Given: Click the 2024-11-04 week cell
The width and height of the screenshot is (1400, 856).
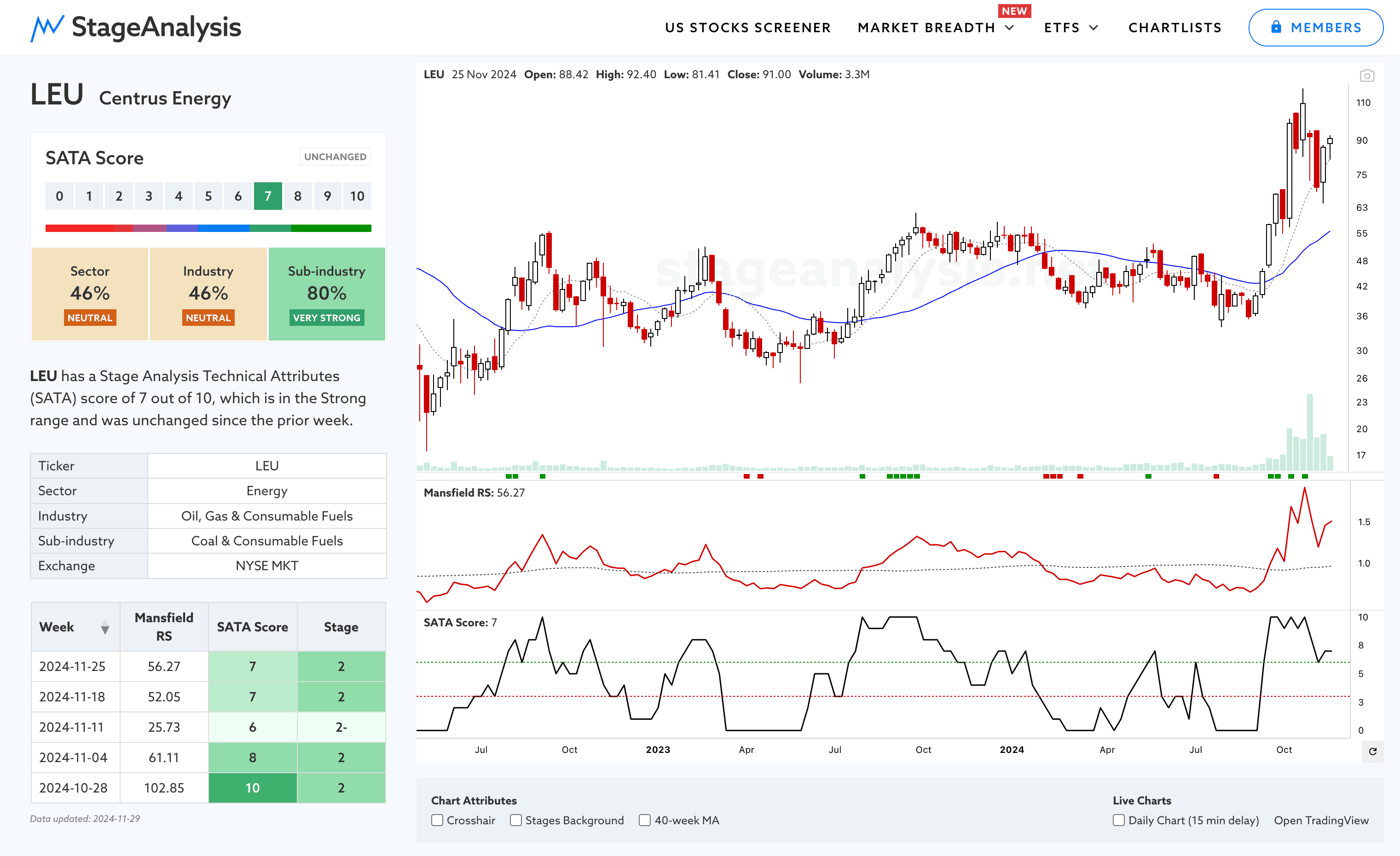Looking at the screenshot, I should click(75, 757).
